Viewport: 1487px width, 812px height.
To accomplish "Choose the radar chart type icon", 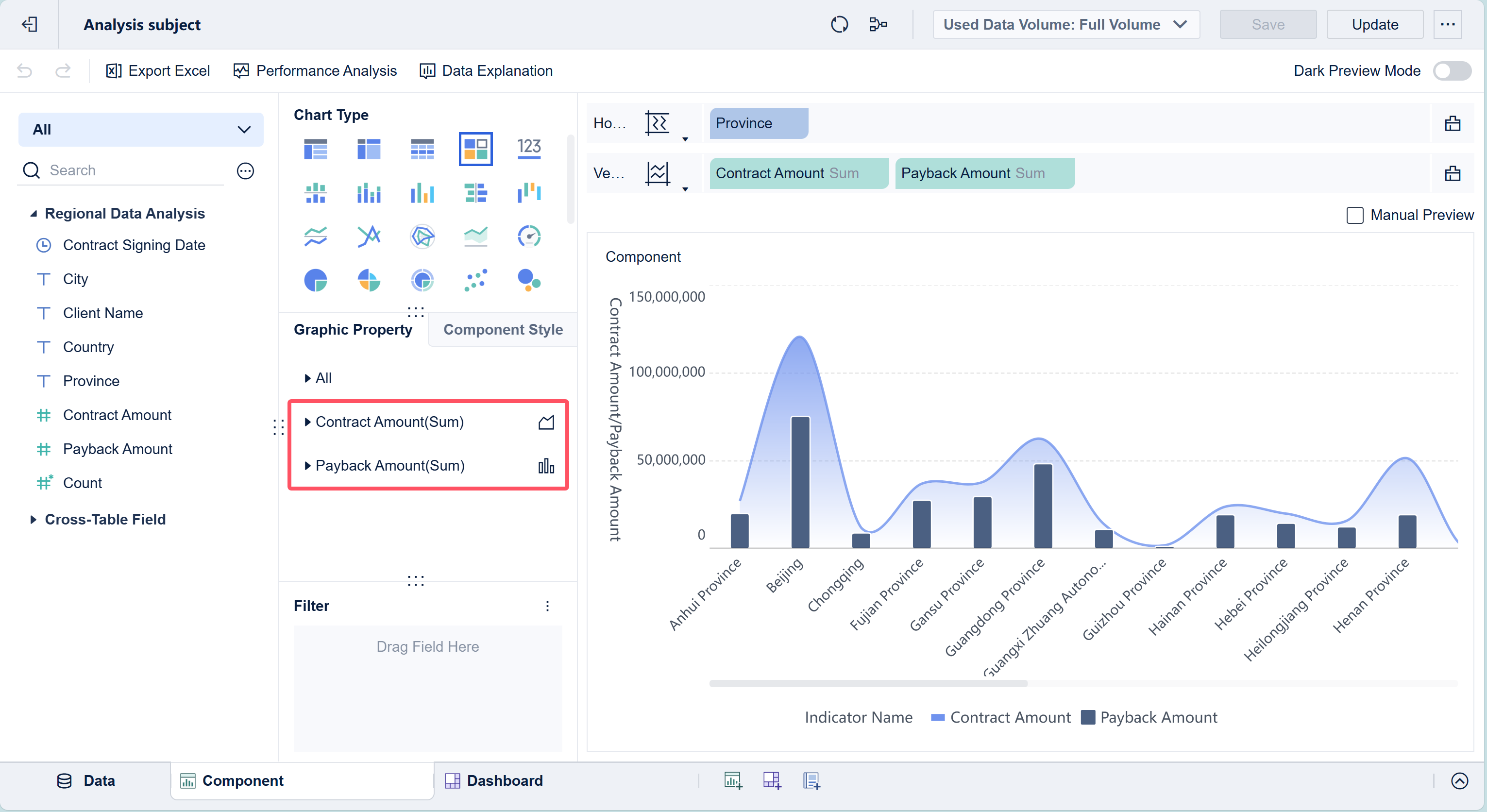I will pyautogui.click(x=422, y=236).
